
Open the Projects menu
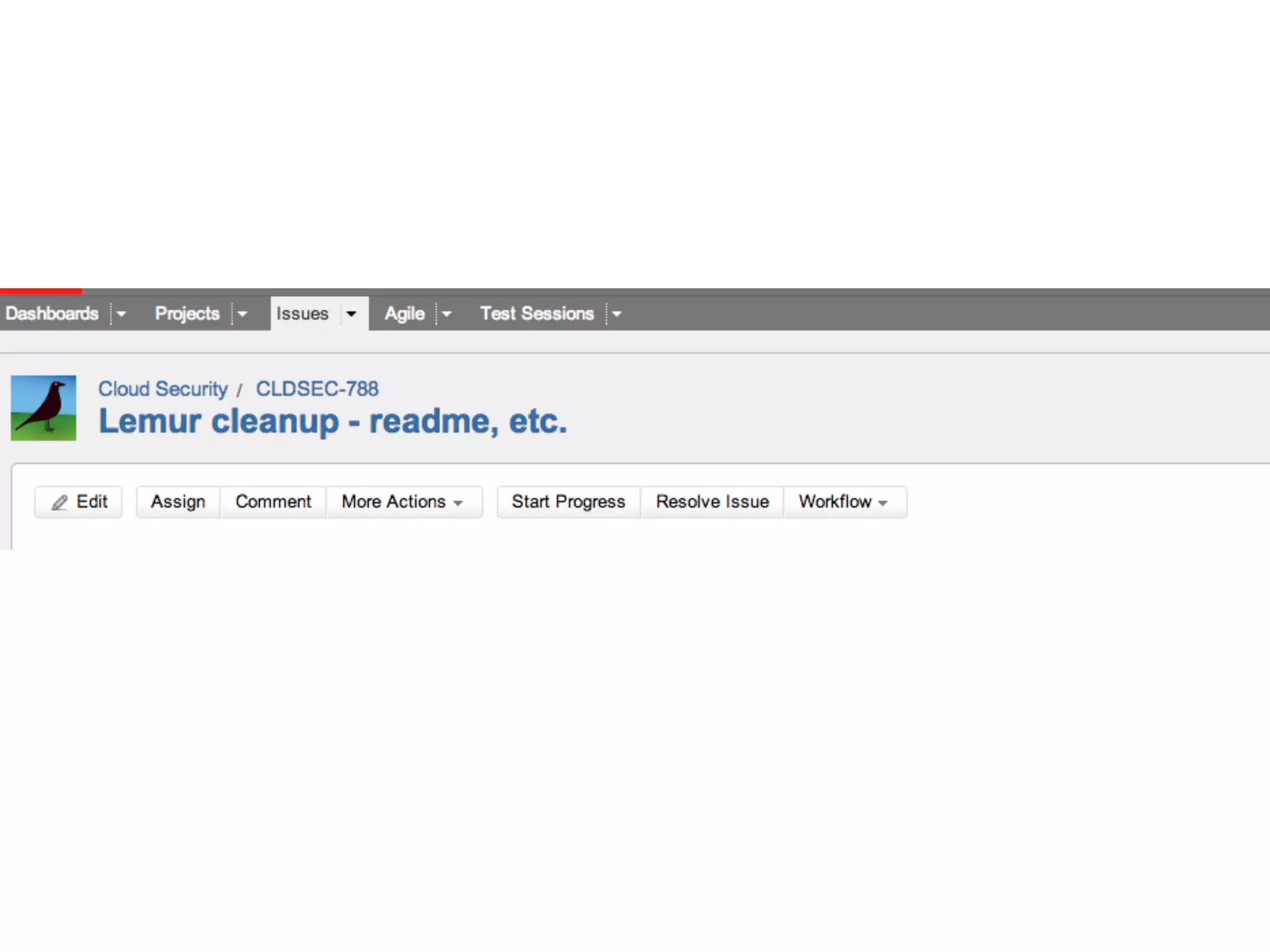[187, 314]
